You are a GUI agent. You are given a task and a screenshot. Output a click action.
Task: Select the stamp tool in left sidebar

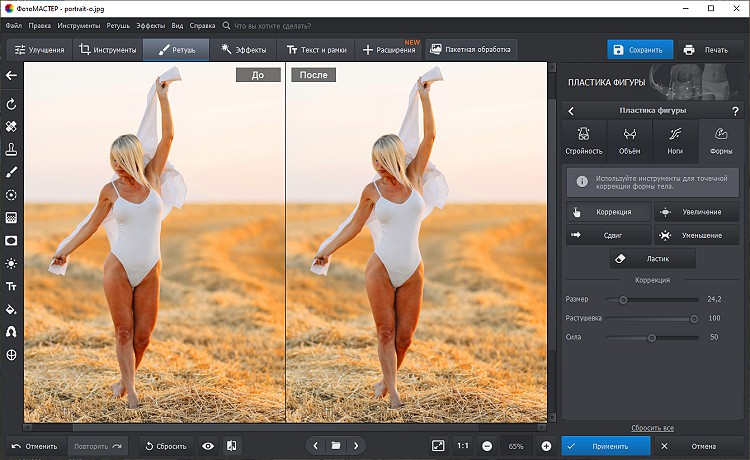click(x=11, y=149)
